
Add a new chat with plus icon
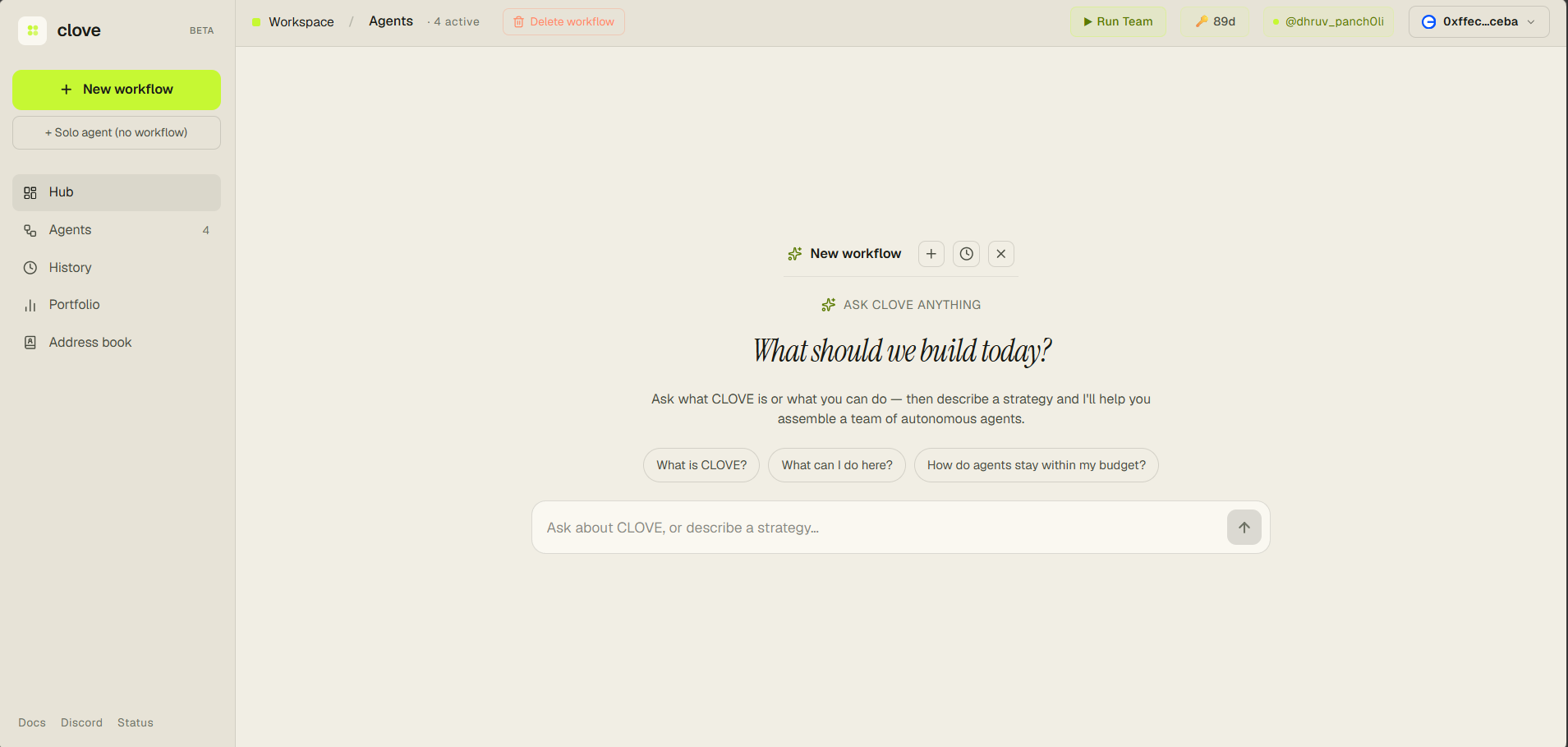(931, 254)
